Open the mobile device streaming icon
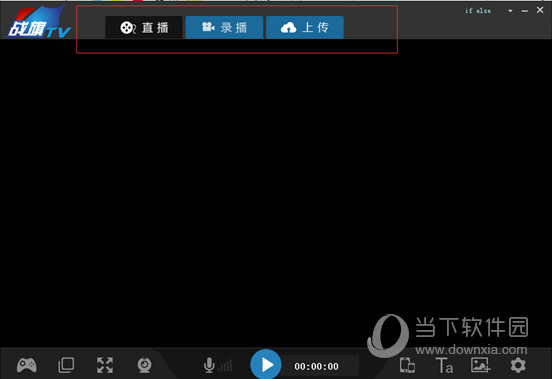This screenshot has width=552, height=379. (407, 365)
